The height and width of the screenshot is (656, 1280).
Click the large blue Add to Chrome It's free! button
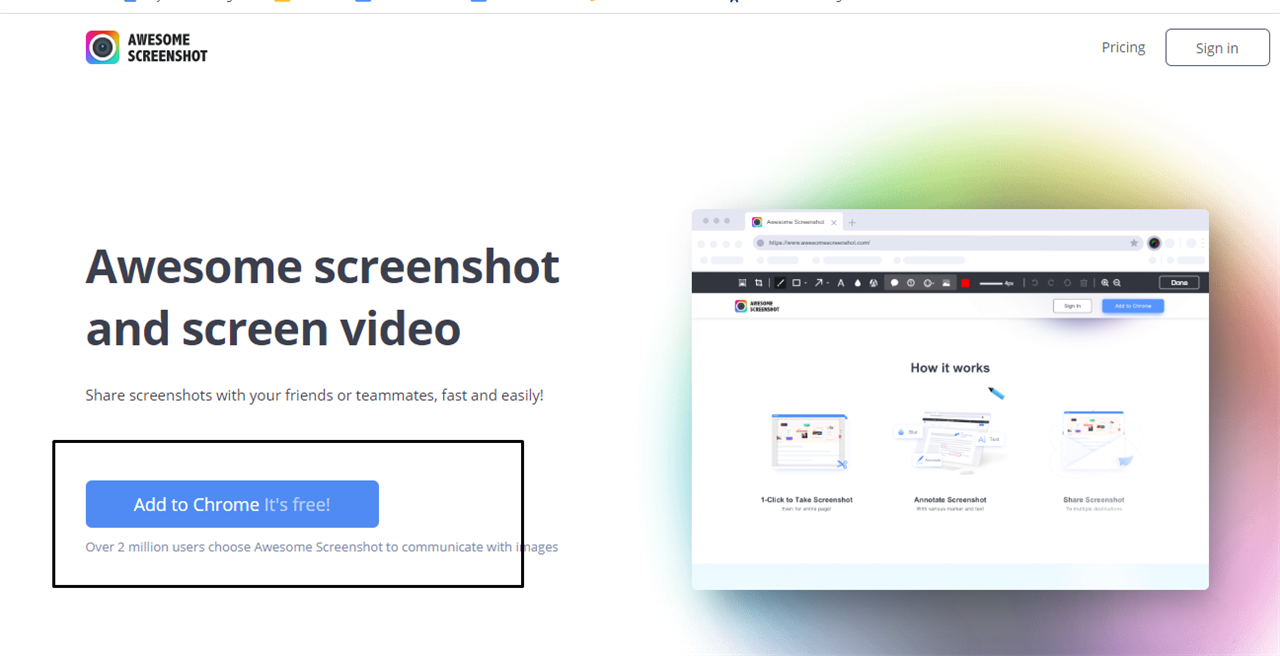click(x=232, y=504)
